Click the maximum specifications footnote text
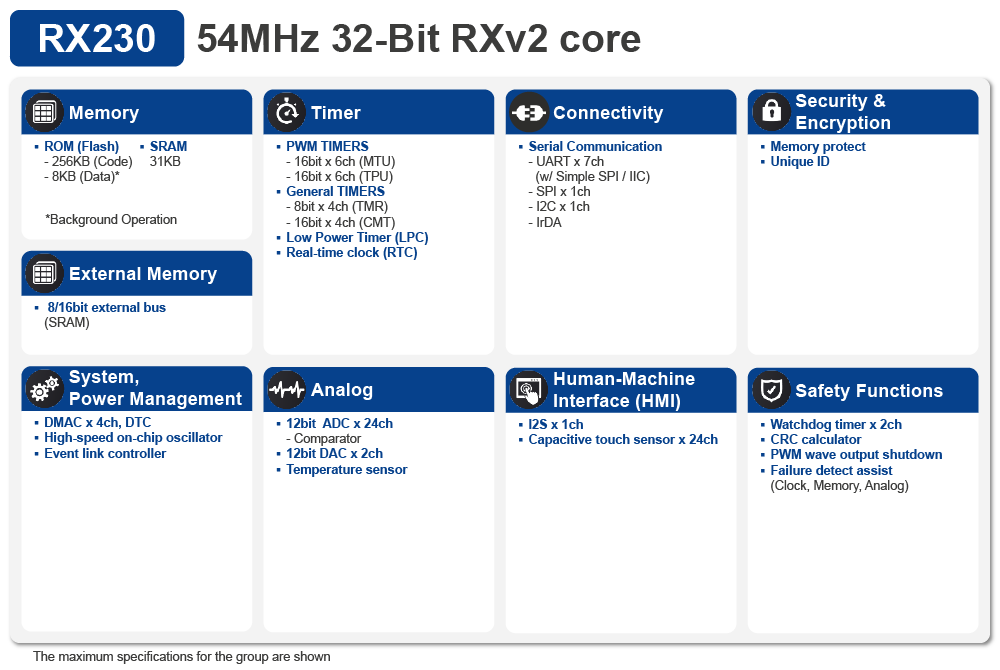1000x670 pixels. coord(180,657)
